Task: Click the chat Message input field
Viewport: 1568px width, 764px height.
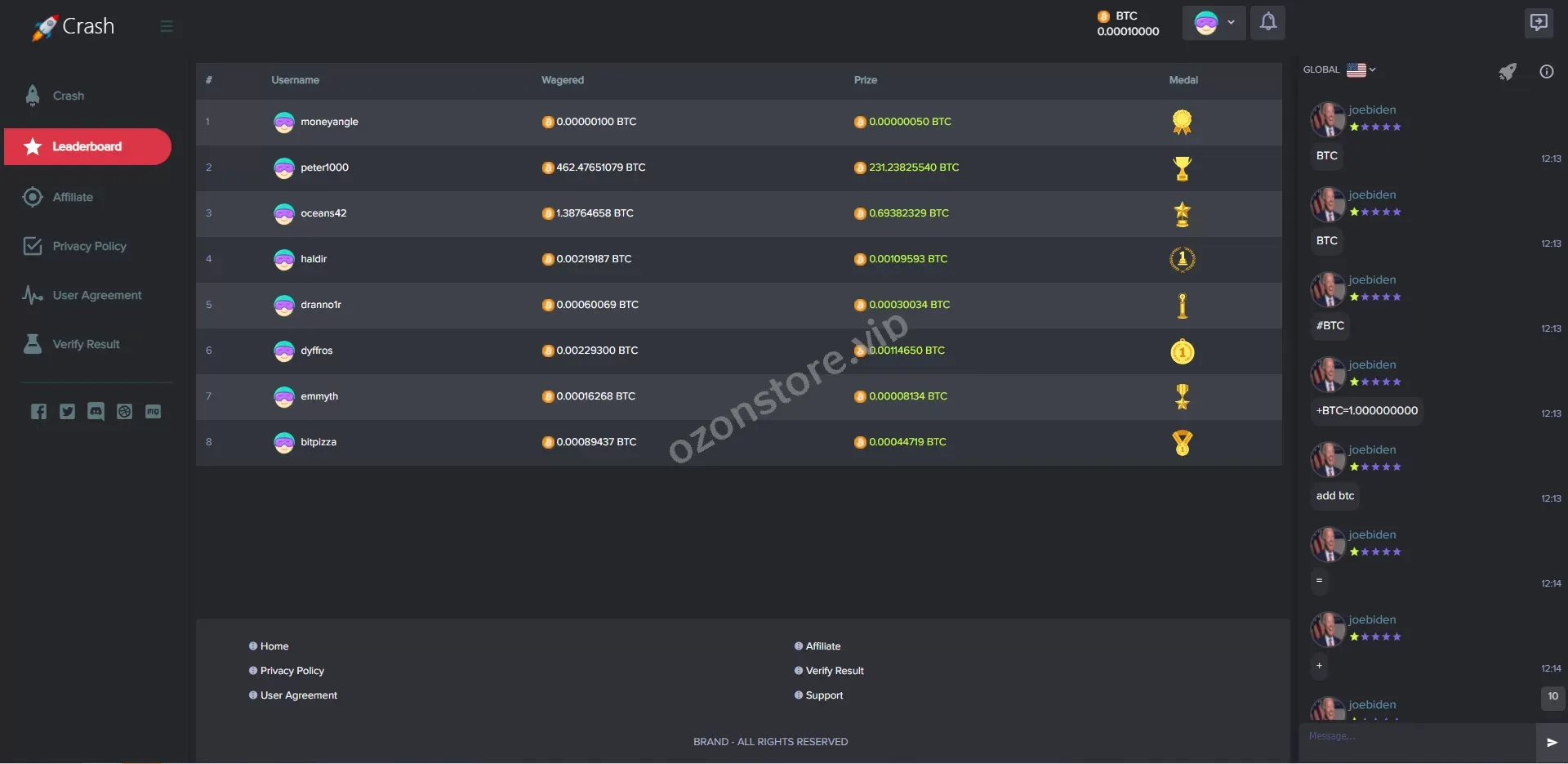Action: tap(1417, 737)
